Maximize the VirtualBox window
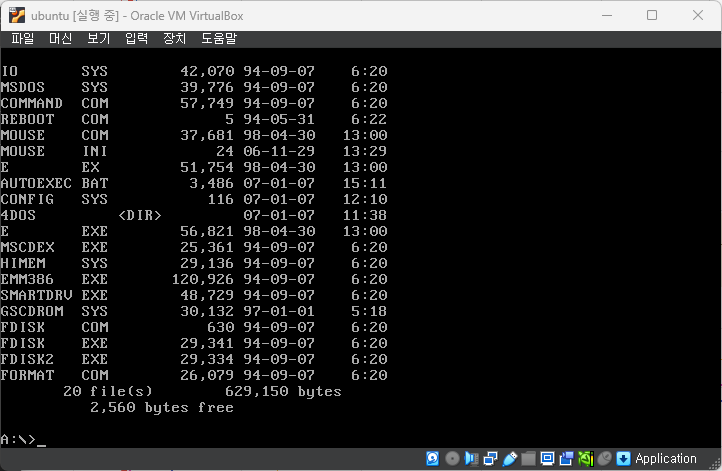The image size is (722, 471). click(652, 15)
